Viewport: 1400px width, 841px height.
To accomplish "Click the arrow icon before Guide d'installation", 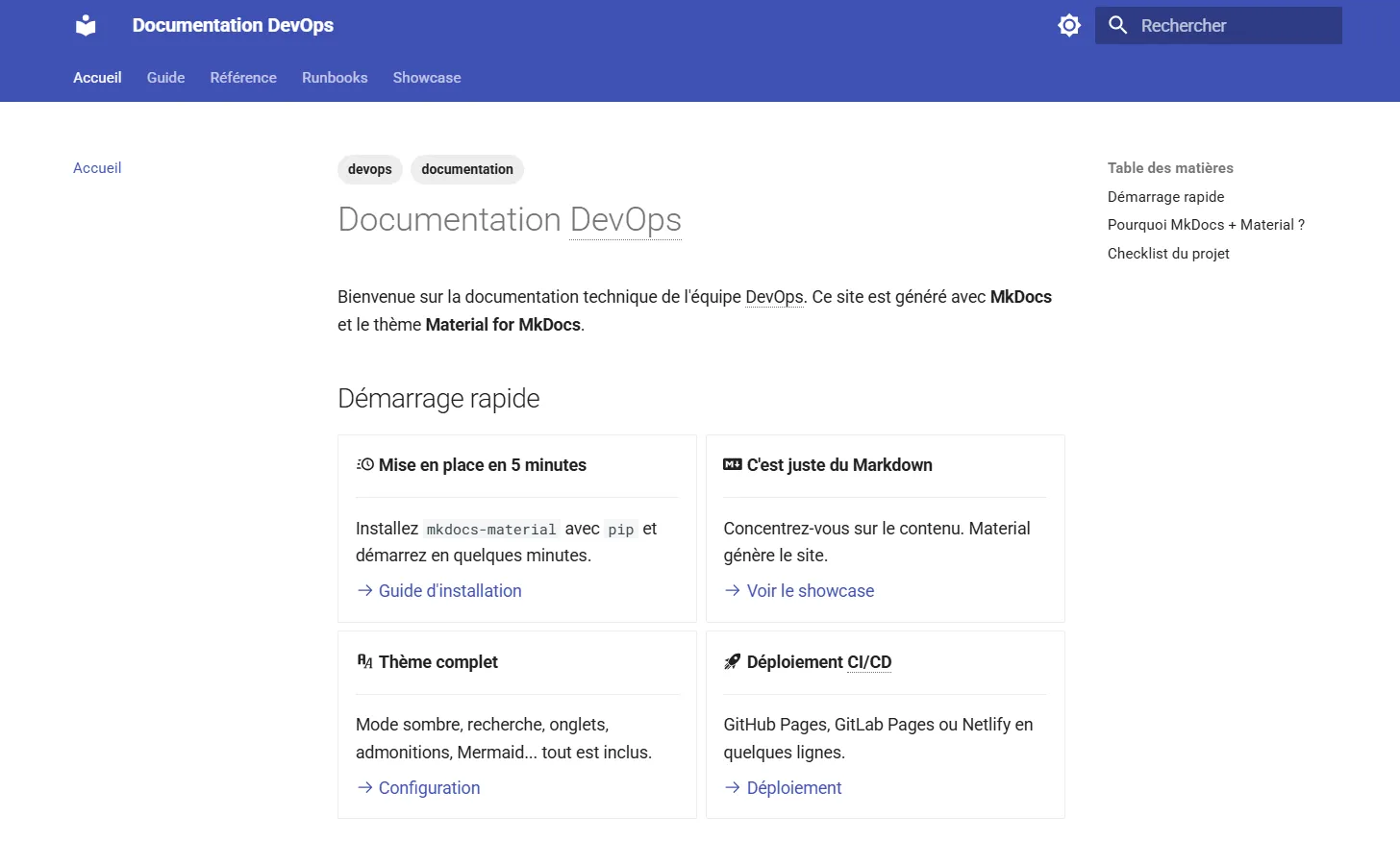I will (x=363, y=590).
